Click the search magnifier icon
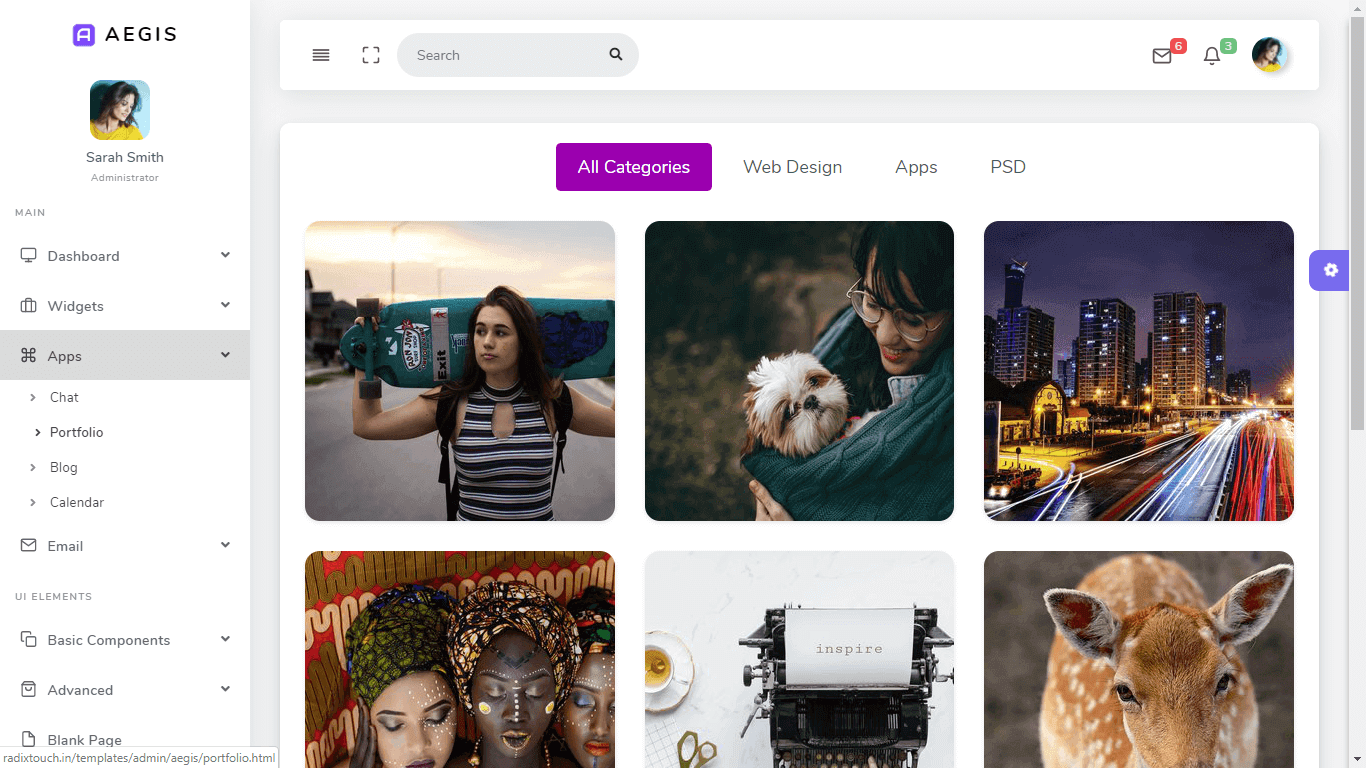Viewport: 1366px width, 768px height. (x=616, y=54)
